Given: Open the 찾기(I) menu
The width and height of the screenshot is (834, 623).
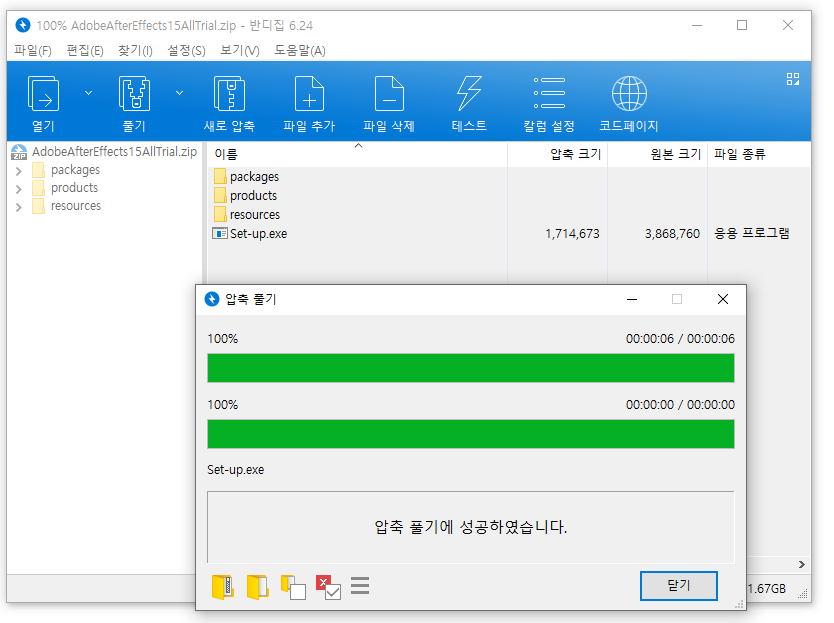Looking at the screenshot, I should click(x=135, y=51).
